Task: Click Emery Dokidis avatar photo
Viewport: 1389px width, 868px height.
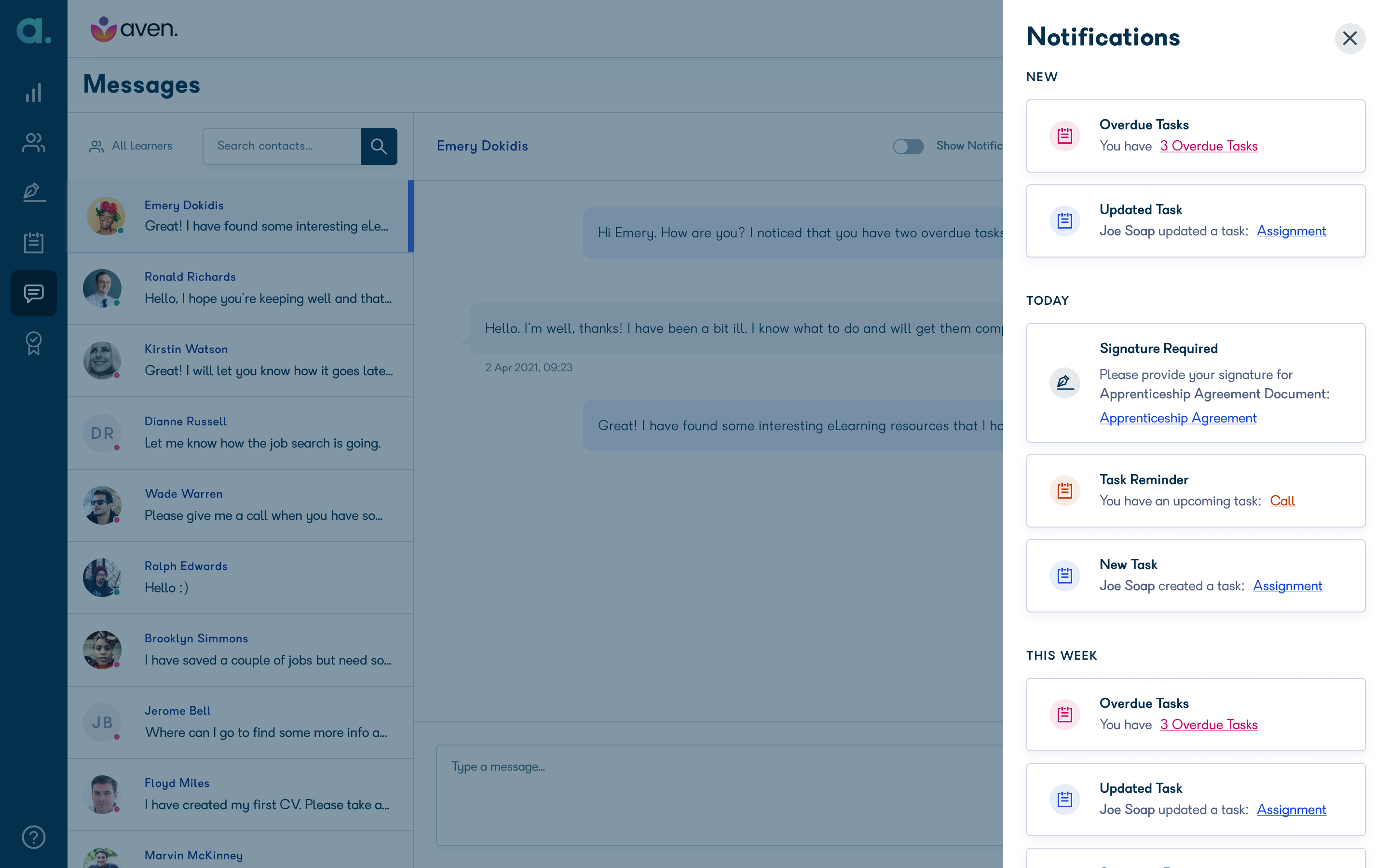Action: click(x=106, y=217)
